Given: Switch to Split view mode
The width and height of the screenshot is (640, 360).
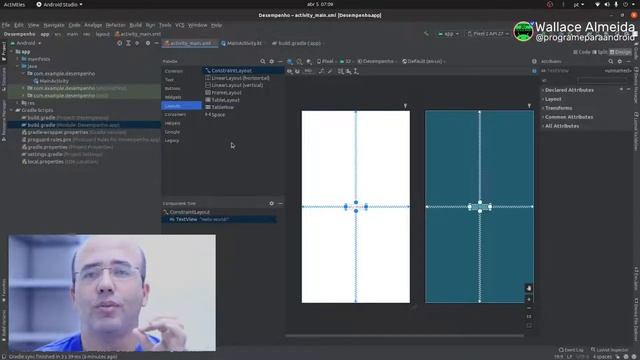Looking at the screenshot, I should [x=600, y=52].
